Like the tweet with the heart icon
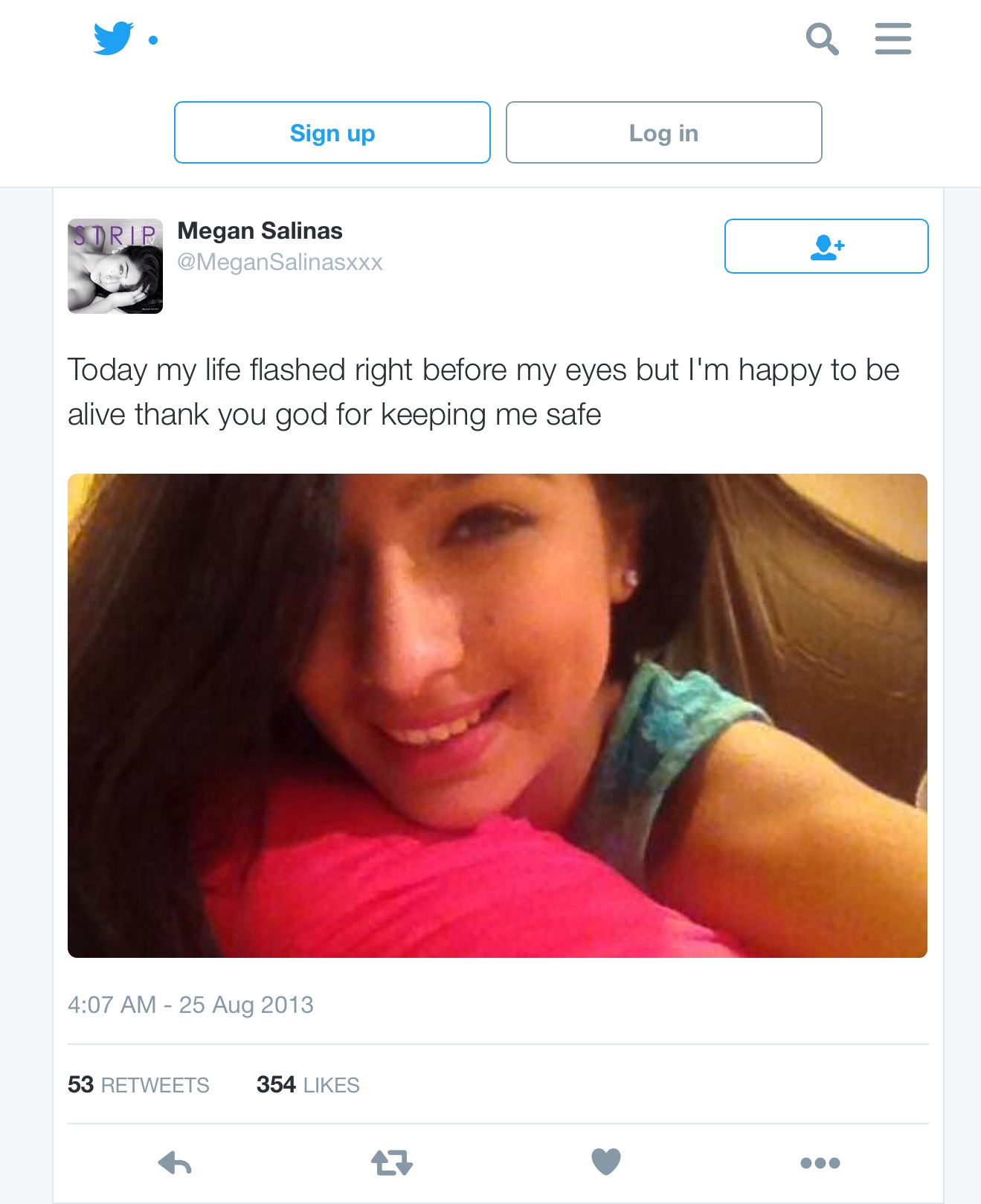The image size is (981, 1204). [x=606, y=1162]
